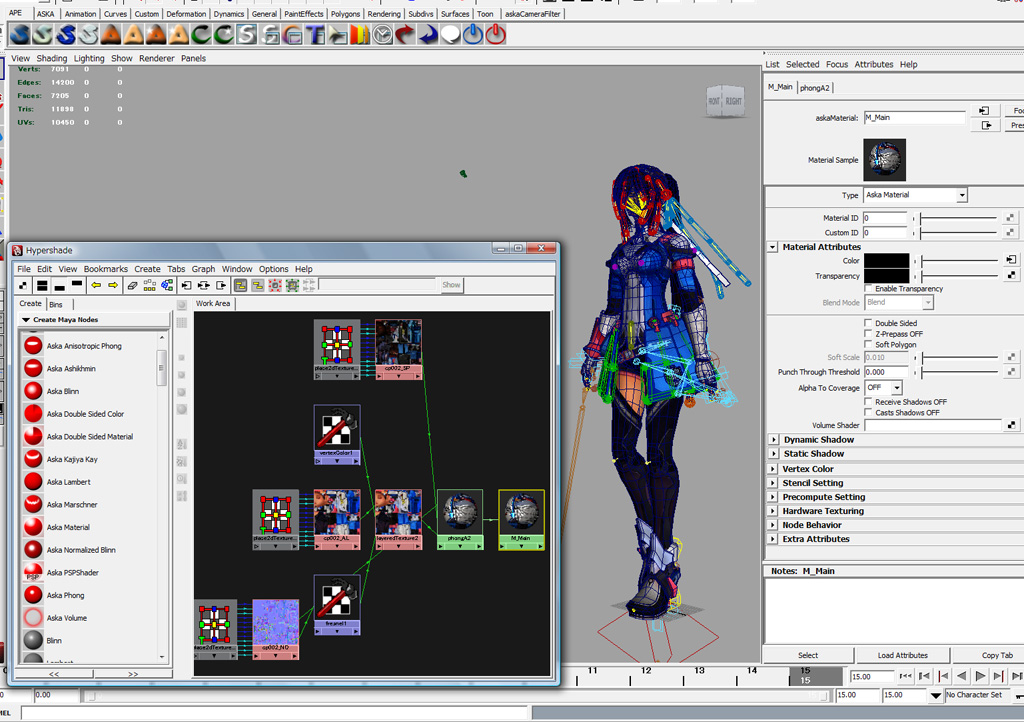Open the Type Aska Material dropdown
The height and width of the screenshot is (722, 1024).
tap(915, 195)
